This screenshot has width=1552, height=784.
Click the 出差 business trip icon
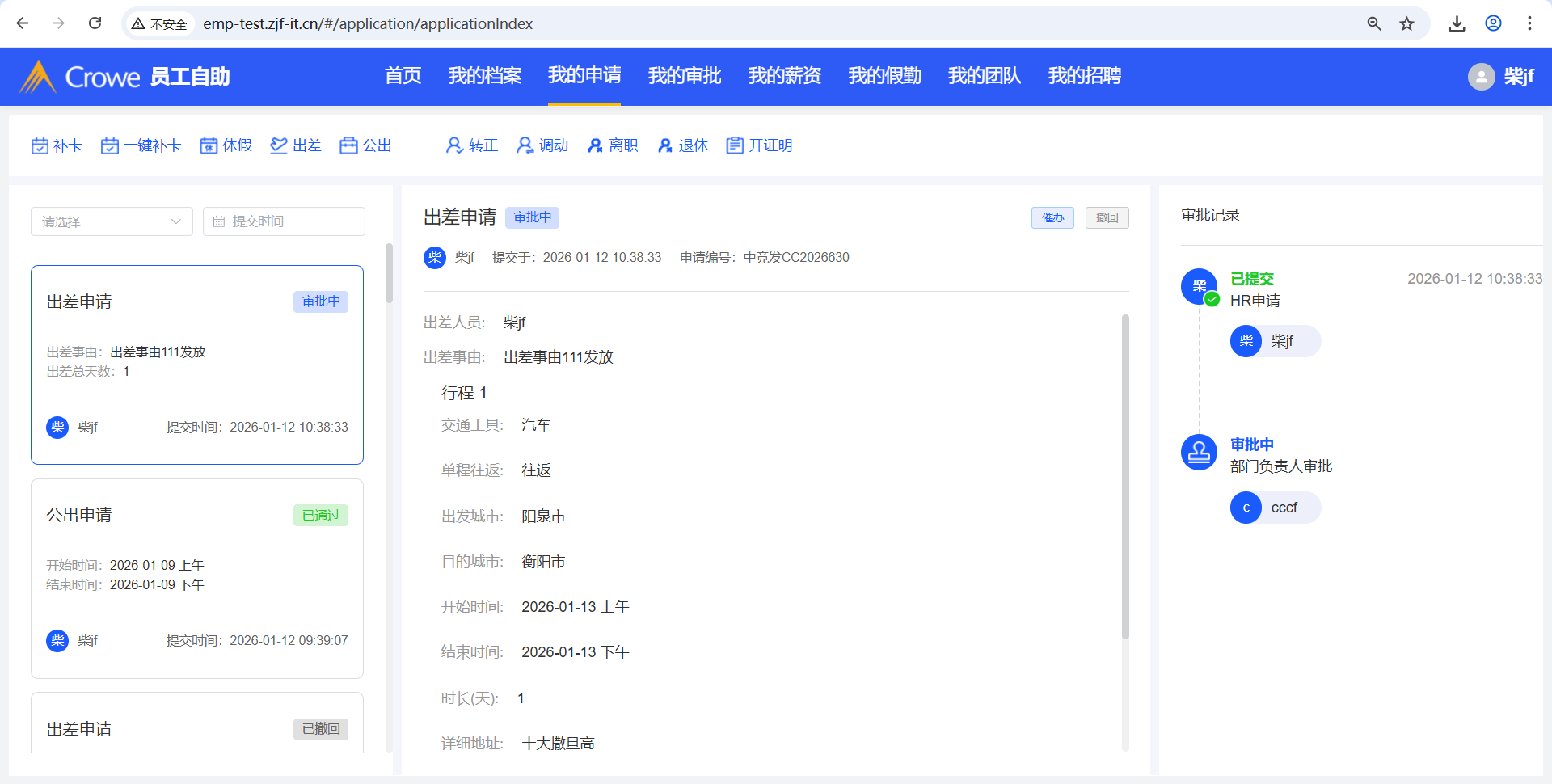point(279,145)
